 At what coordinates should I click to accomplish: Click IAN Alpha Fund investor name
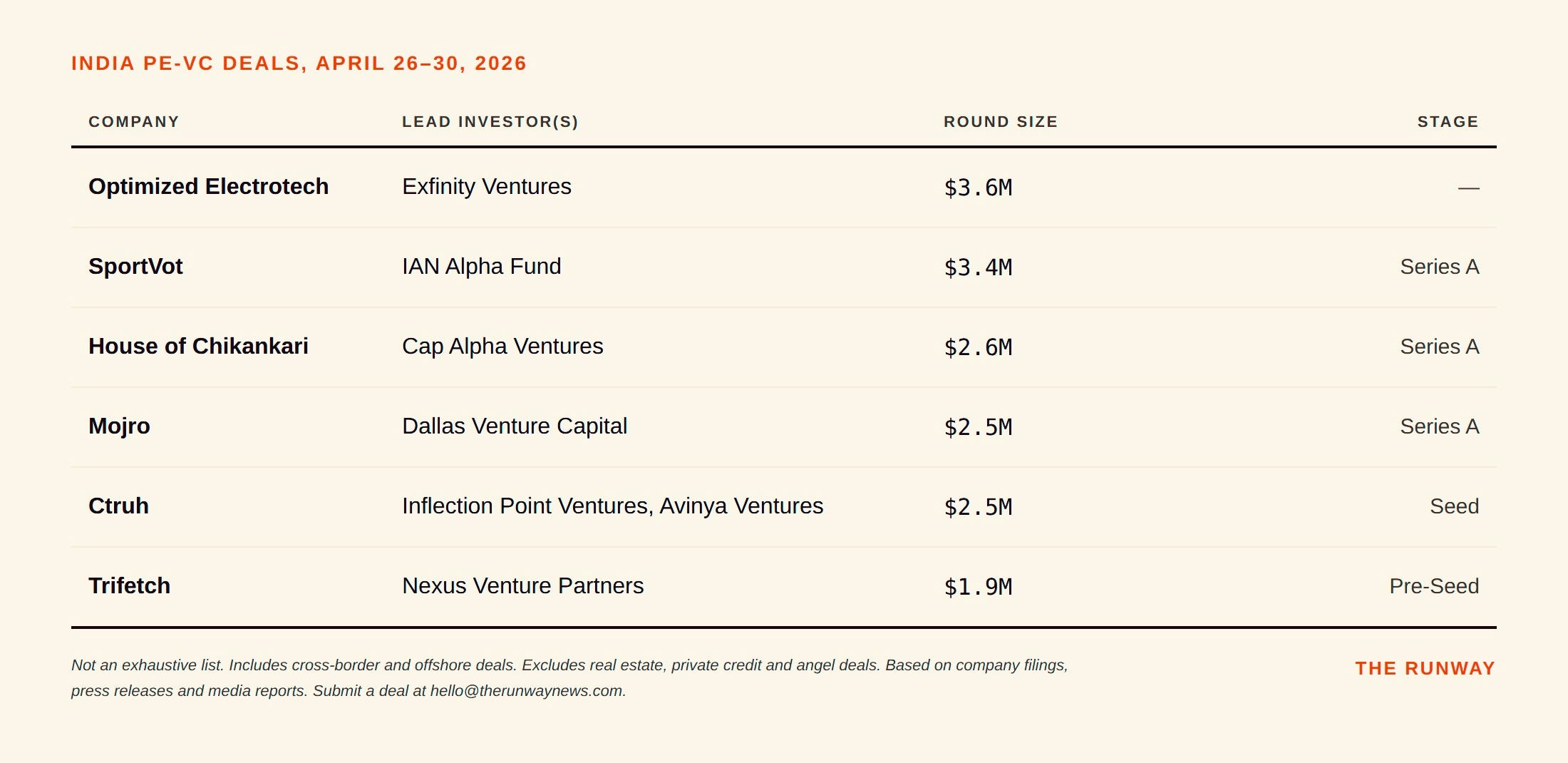point(482,267)
